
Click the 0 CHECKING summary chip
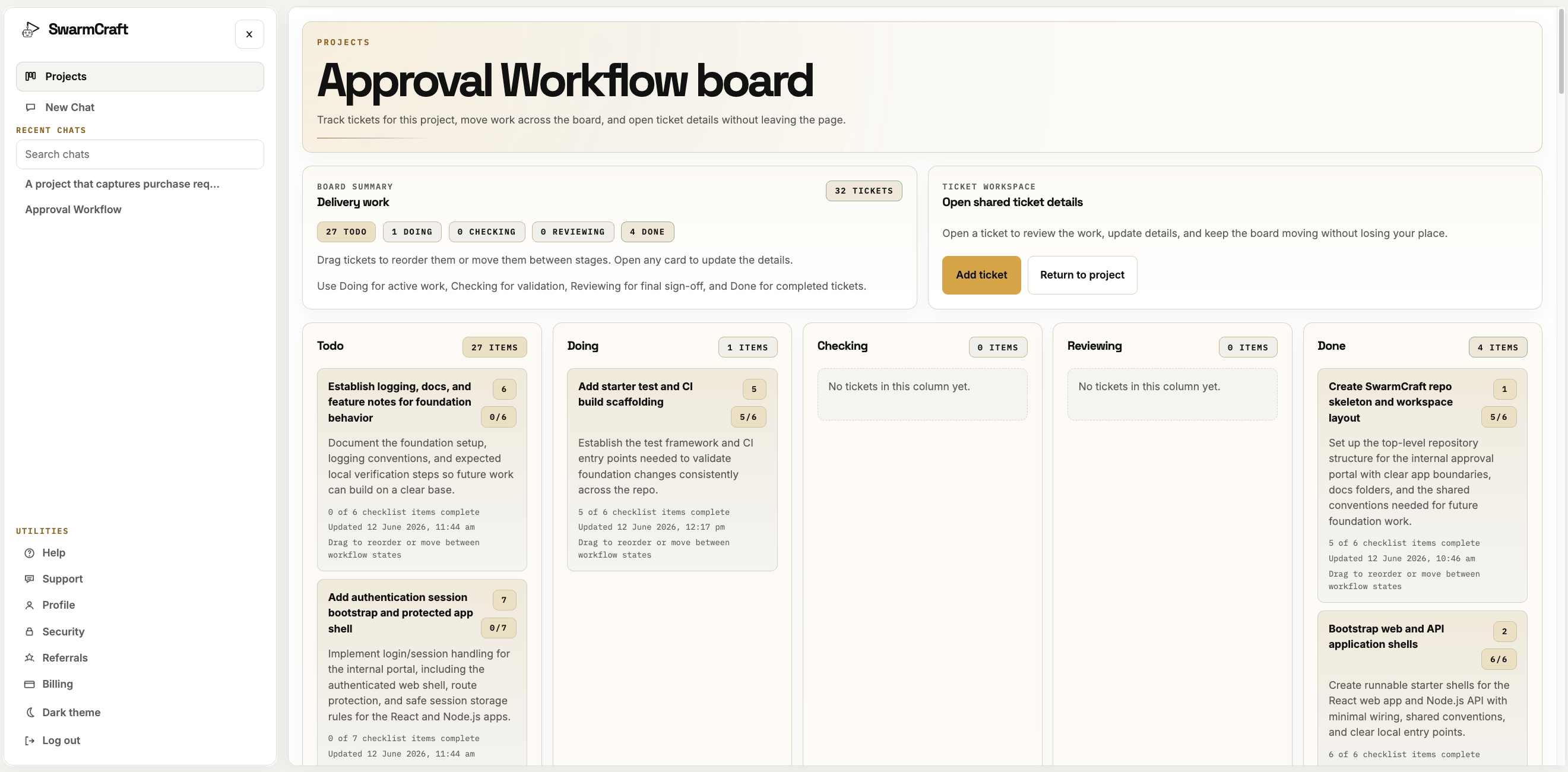486,232
